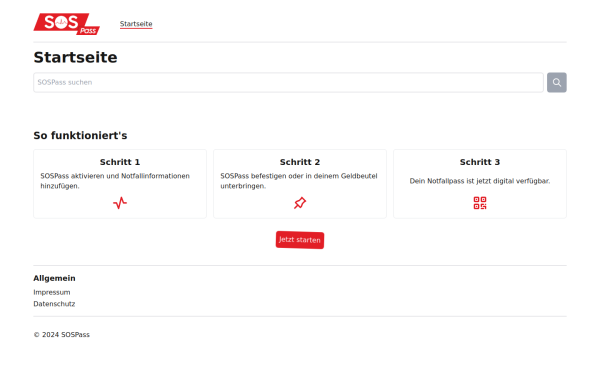Click 'SOSPass befestigen oder in deinem Geldbeutel' text

(299, 176)
